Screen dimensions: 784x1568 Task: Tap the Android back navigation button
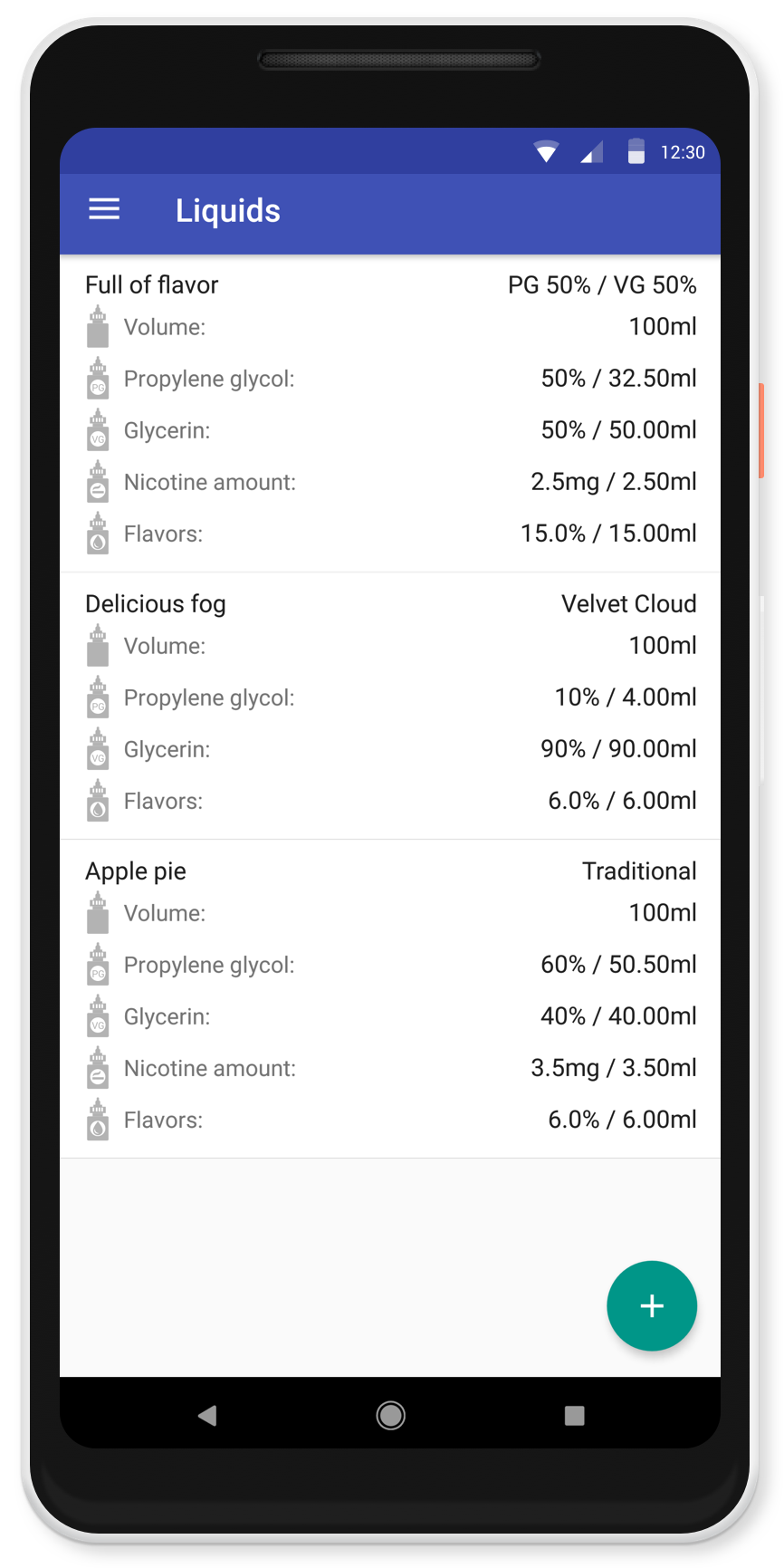pyautogui.click(x=207, y=1415)
